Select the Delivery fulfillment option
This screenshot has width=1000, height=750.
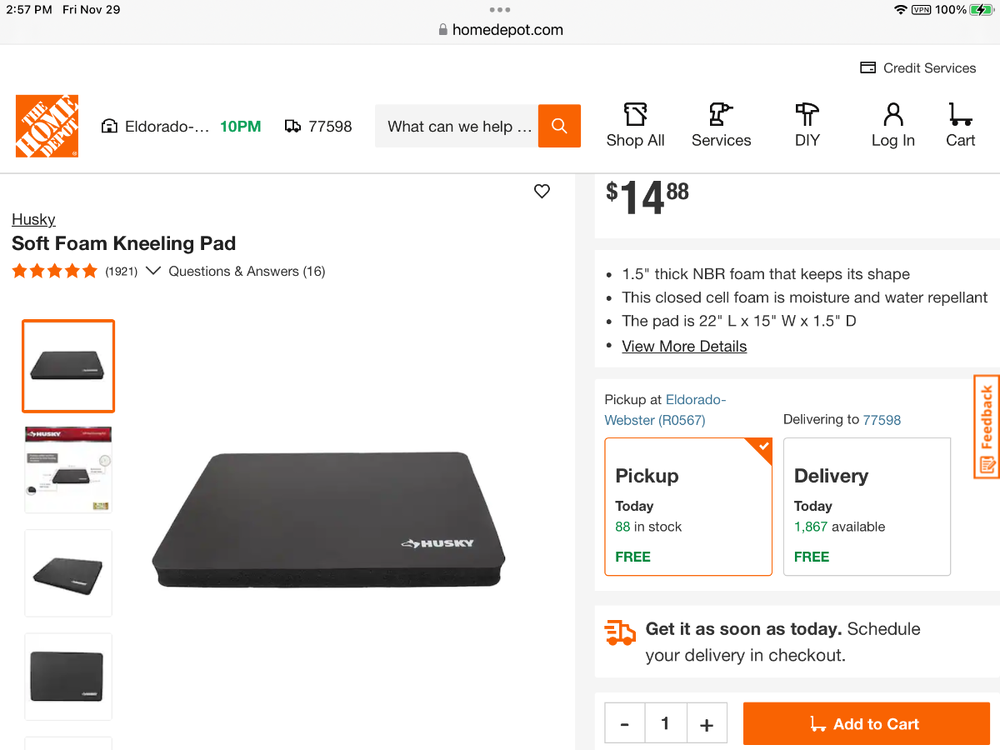click(x=867, y=506)
